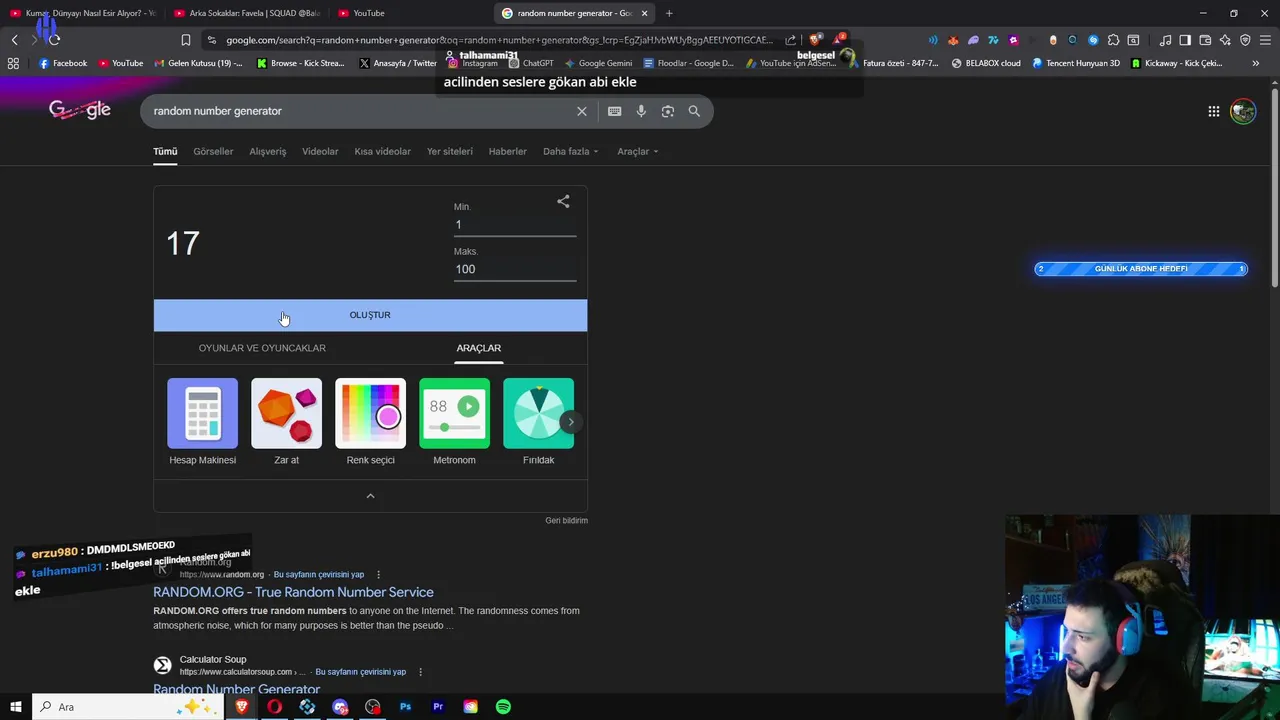This screenshot has width=1280, height=720.
Task: Open the Hesap Makinesi calculator tool
Action: point(203,421)
